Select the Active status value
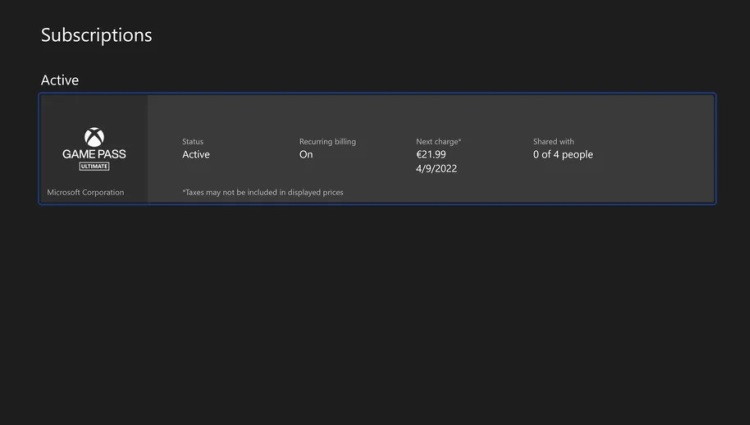The image size is (750, 425). [x=196, y=155]
